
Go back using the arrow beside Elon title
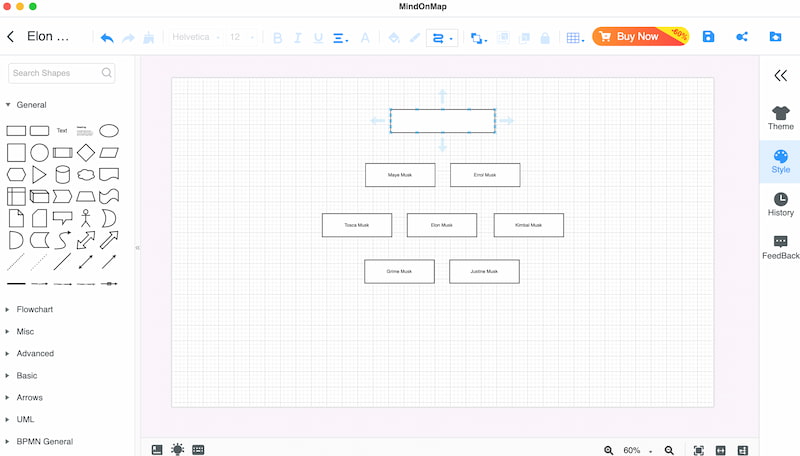(11, 37)
